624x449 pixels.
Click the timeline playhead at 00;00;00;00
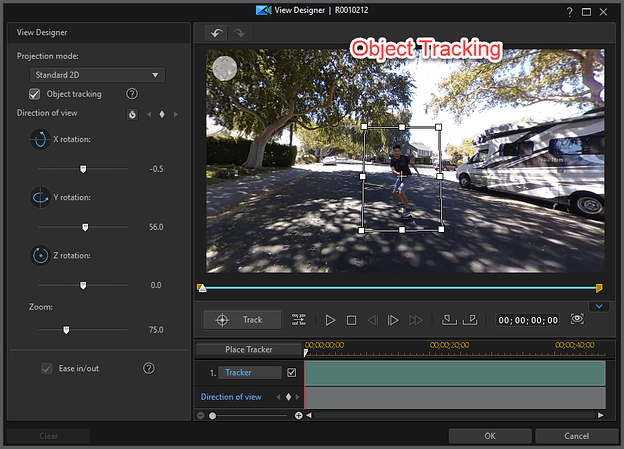pos(306,352)
